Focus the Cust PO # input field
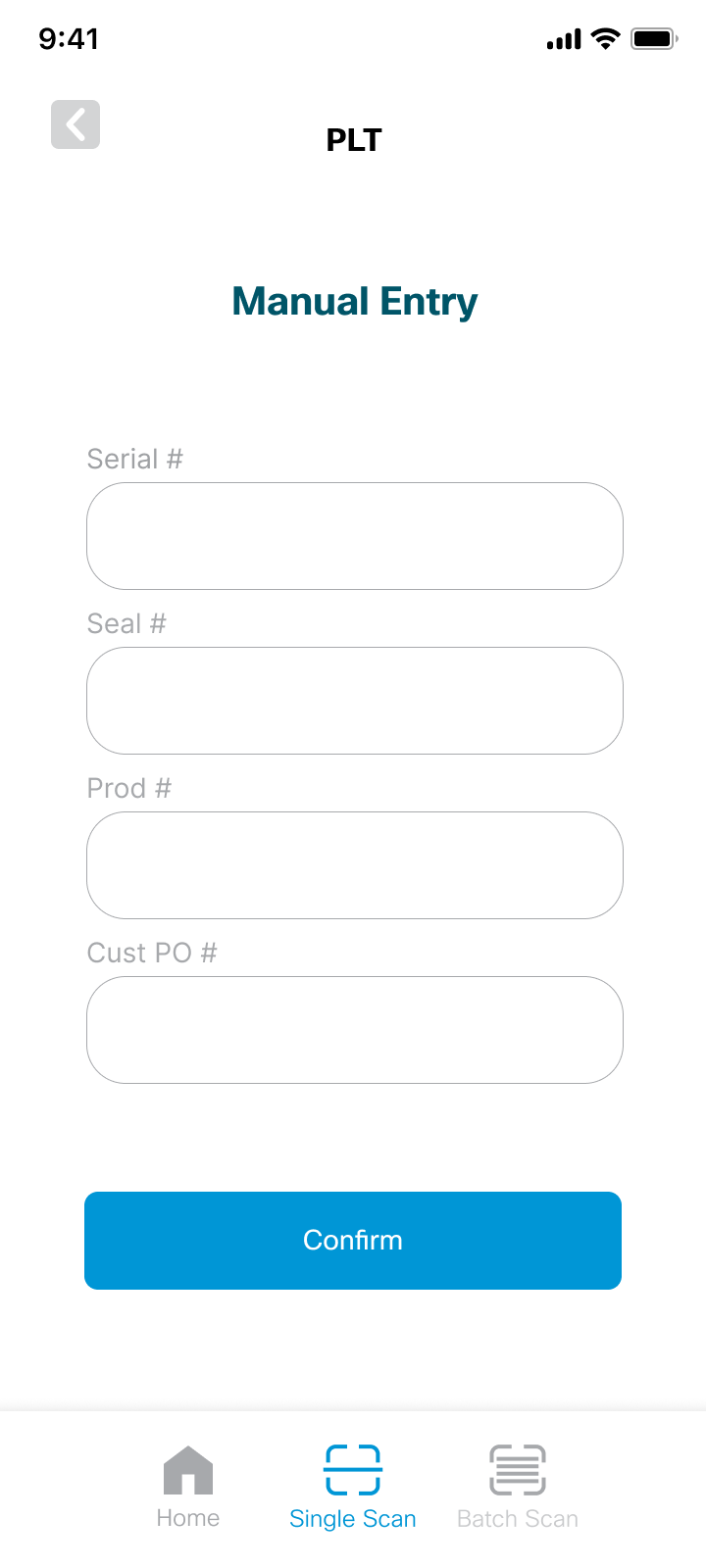The image size is (706, 1568). point(355,1030)
